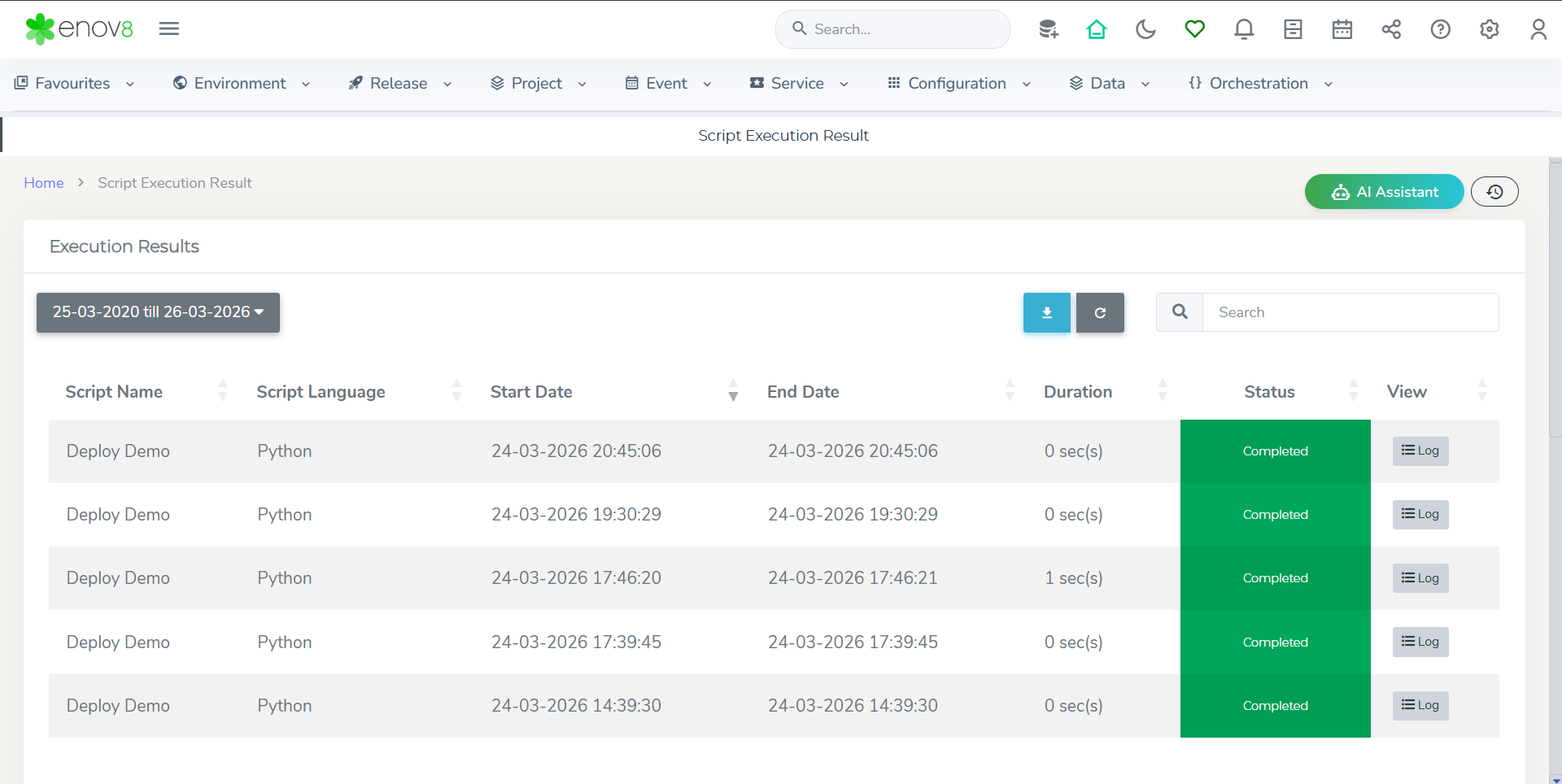Image resolution: width=1562 pixels, height=784 pixels.
Task: Click the history icon button
Action: [x=1494, y=192]
